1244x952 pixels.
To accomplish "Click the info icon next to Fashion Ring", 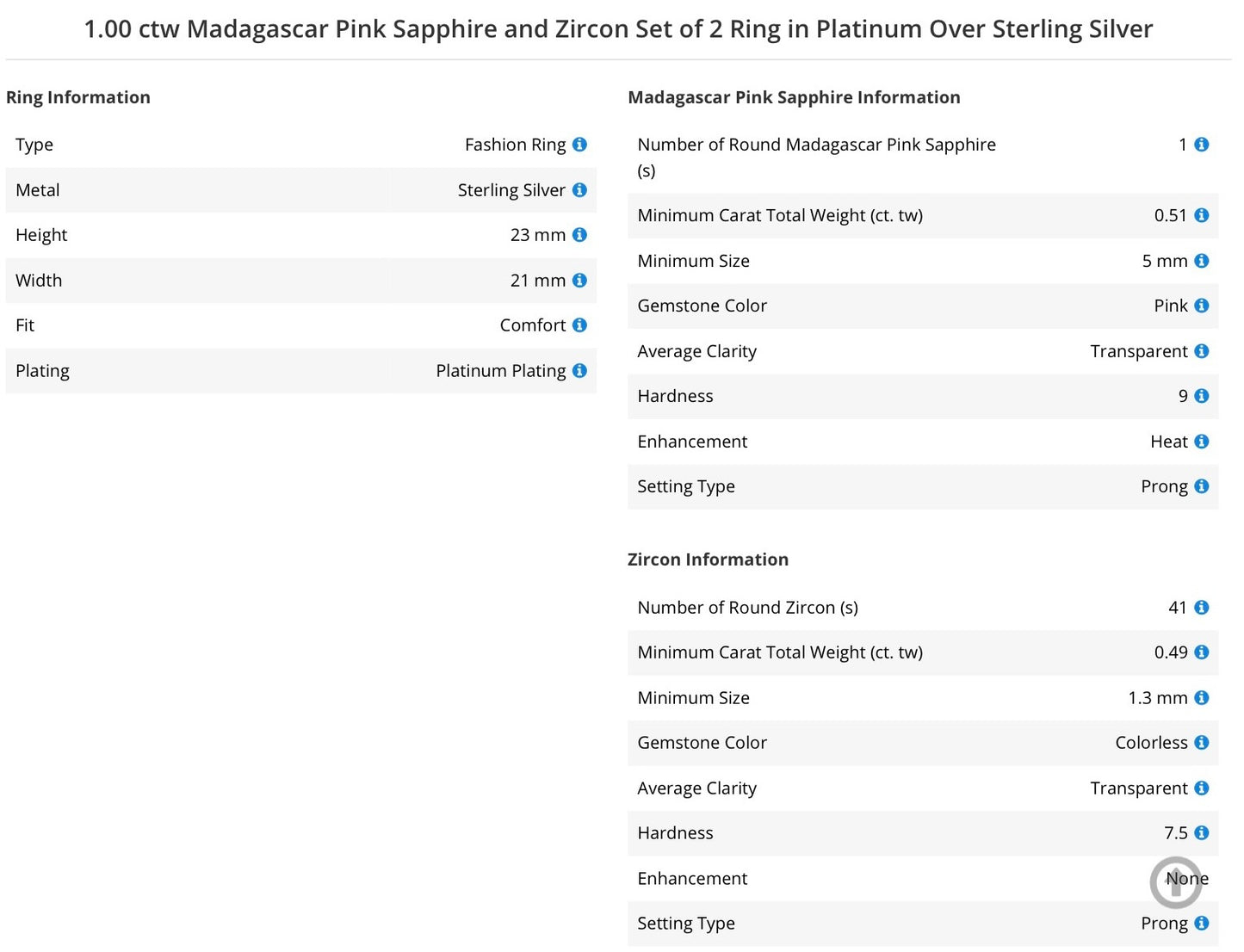I will pyautogui.click(x=579, y=145).
